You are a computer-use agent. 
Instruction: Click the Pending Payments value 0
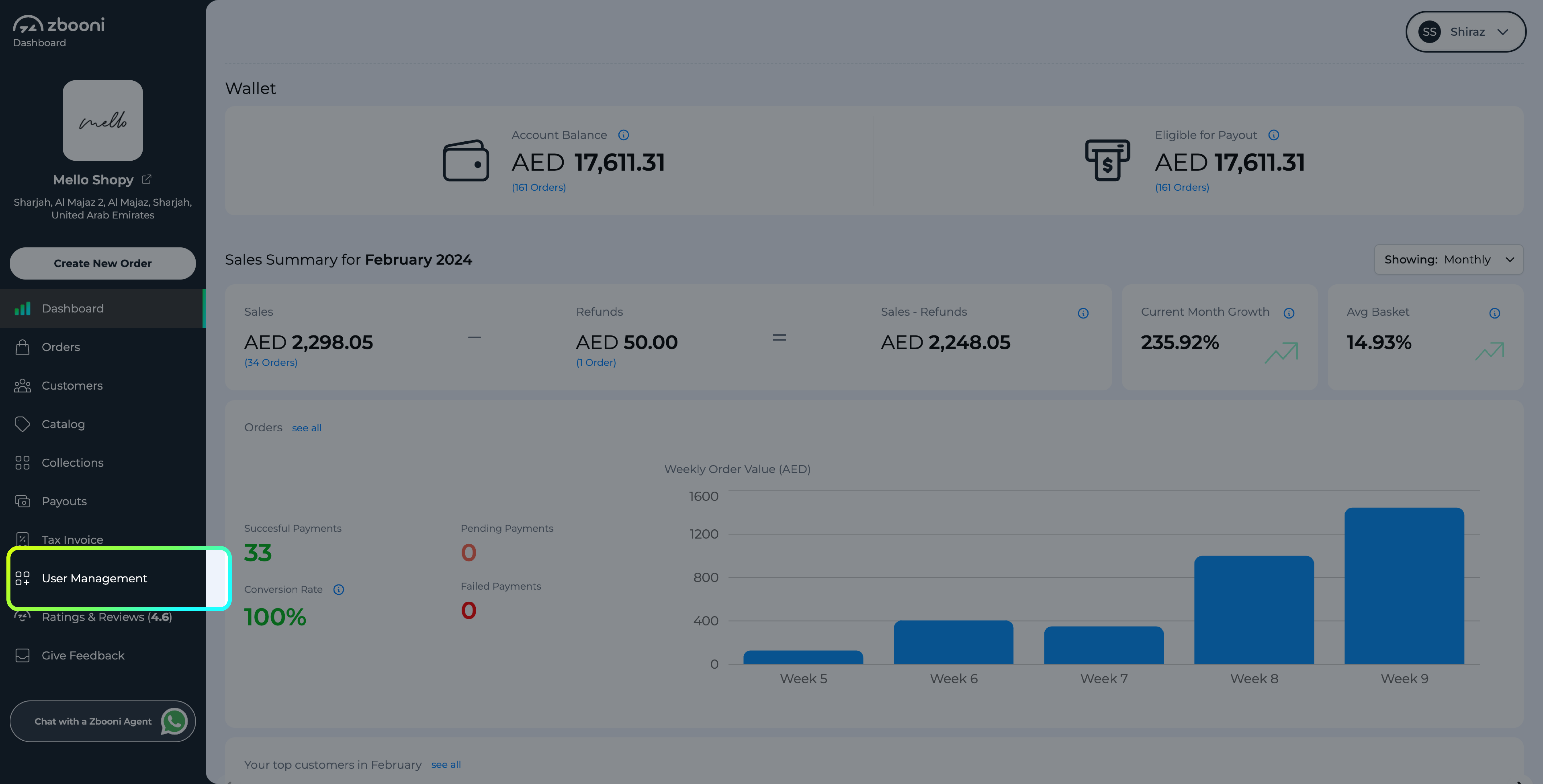pyautogui.click(x=469, y=553)
